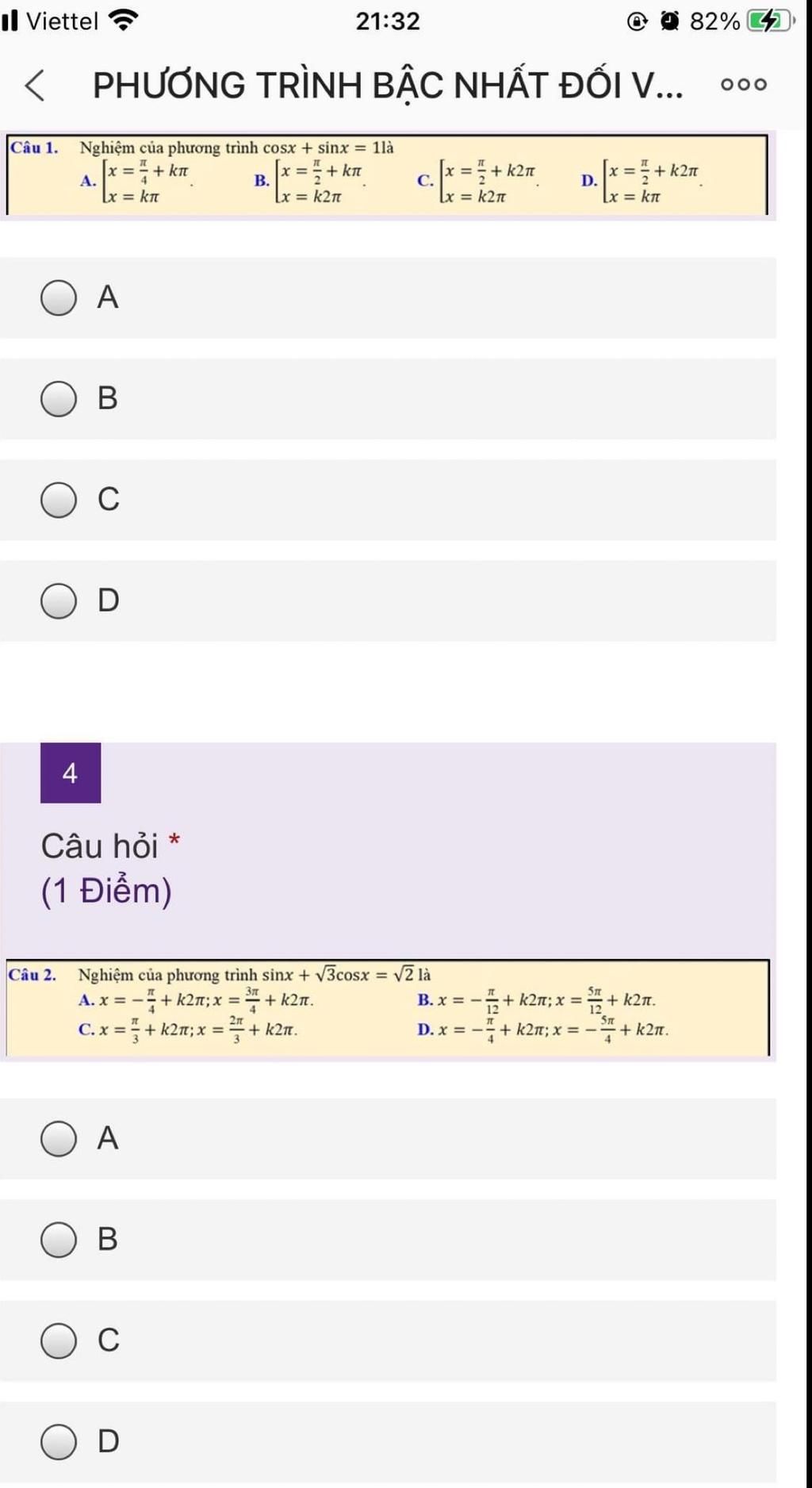
Task: Pick option D for Câu 1
Action: click(x=59, y=601)
